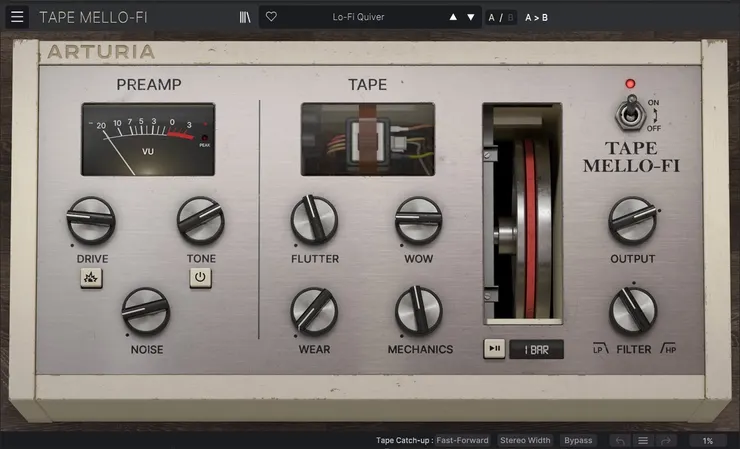Toggle the Drive boost icon button
The image size is (740, 449).
92,278
